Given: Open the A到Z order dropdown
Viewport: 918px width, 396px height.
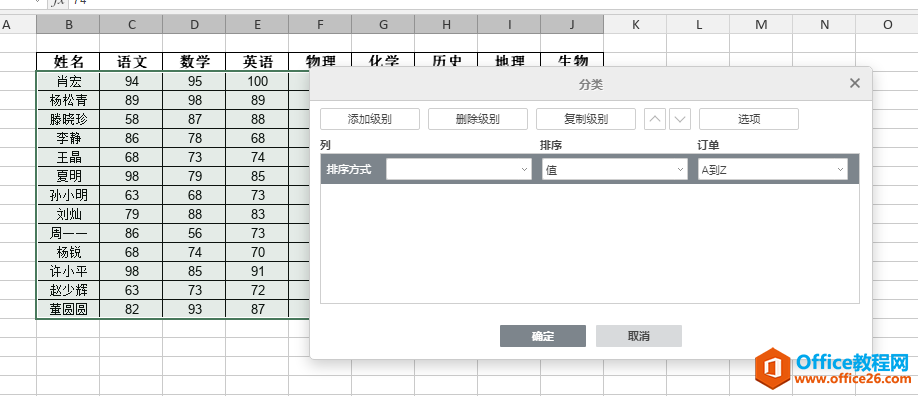Looking at the screenshot, I should click(x=773, y=170).
